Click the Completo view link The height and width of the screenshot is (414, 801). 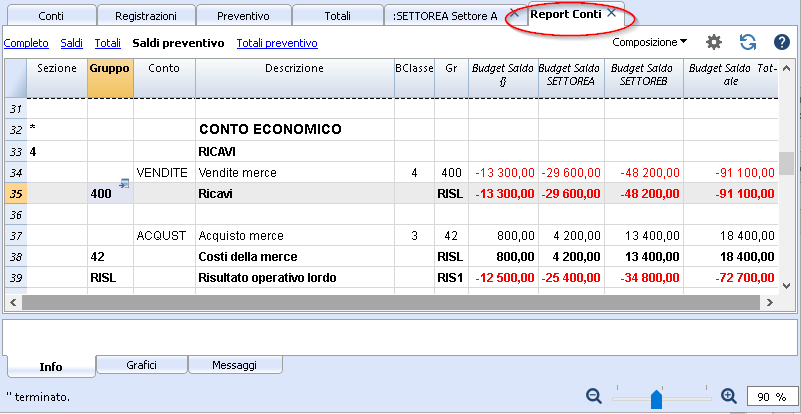click(x=26, y=43)
